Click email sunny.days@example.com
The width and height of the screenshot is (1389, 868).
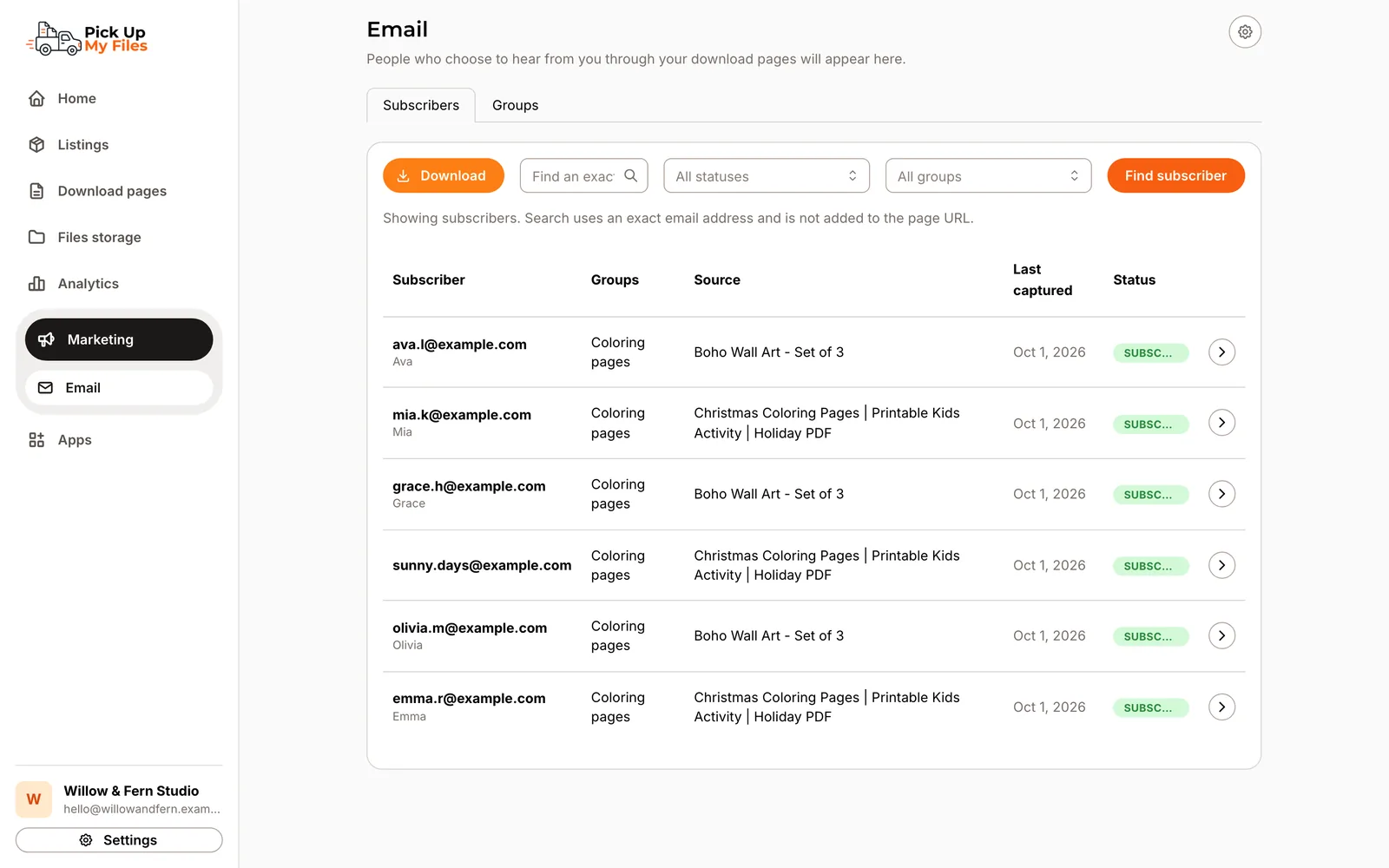[482, 565]
